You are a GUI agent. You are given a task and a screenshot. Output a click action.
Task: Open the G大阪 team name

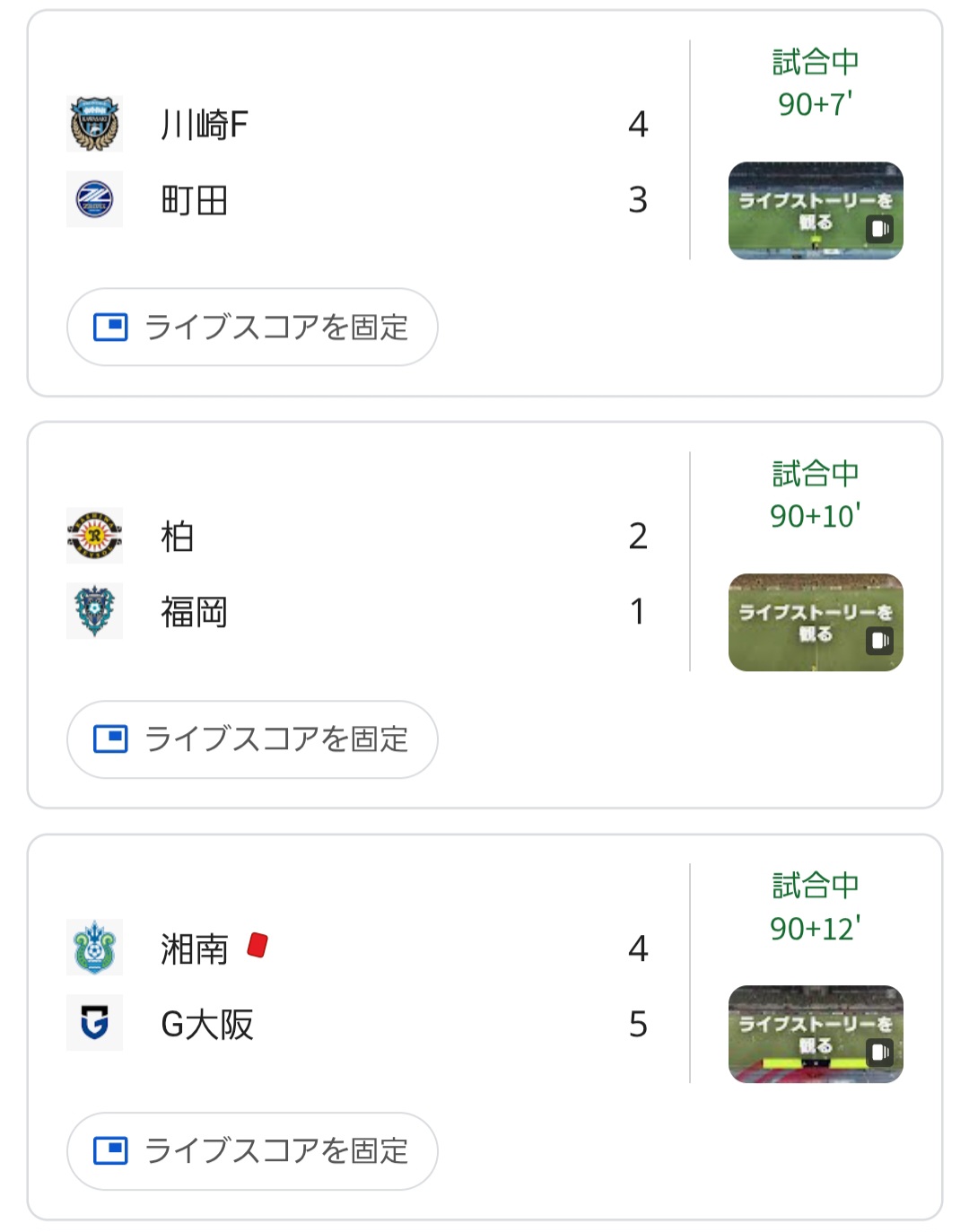tap(206, 1024)
